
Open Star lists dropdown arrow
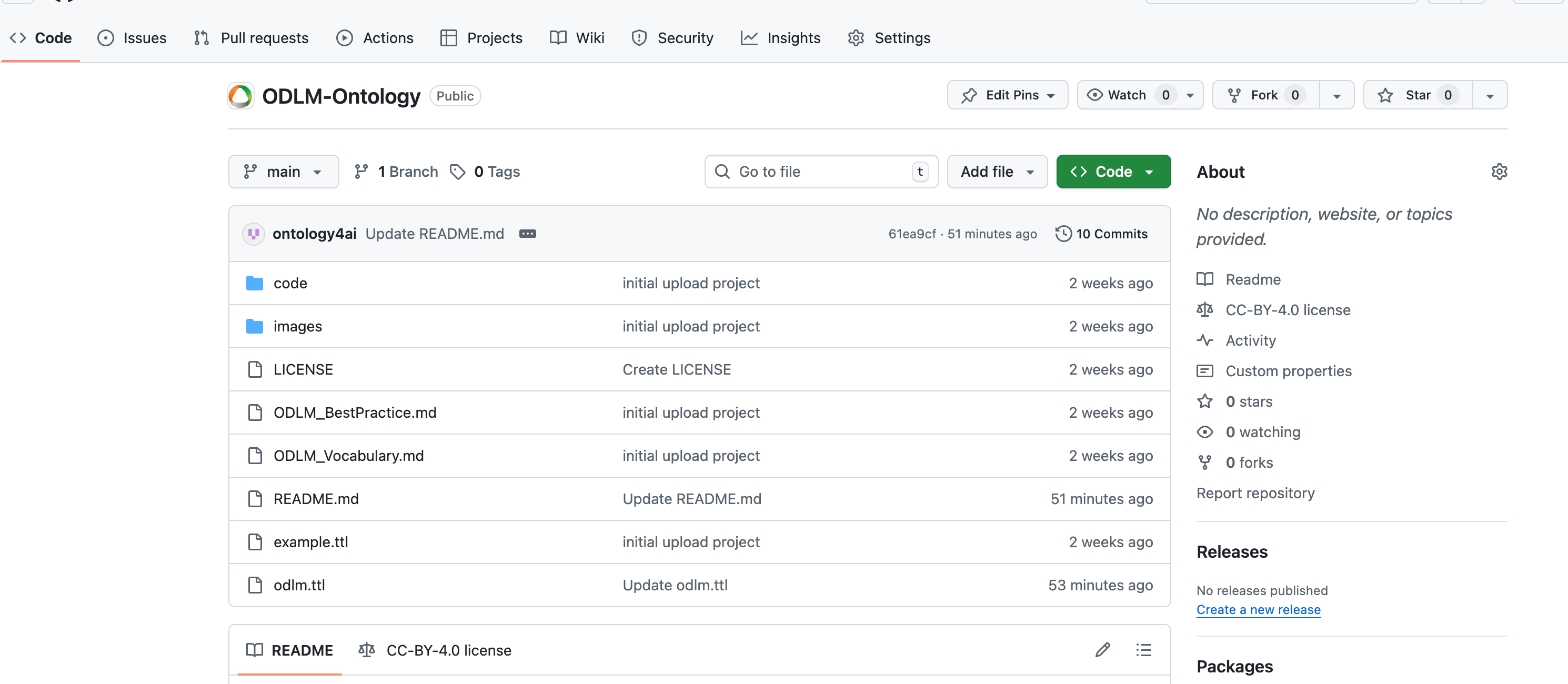pyautogui.click(x=1490, y=96)
